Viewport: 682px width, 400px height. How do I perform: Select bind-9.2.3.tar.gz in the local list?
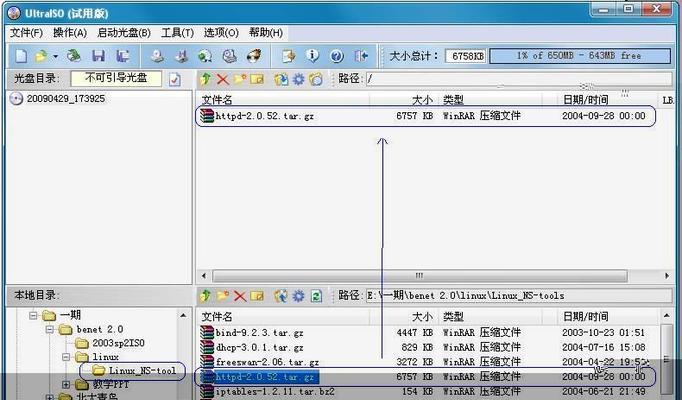pos(259,333)
